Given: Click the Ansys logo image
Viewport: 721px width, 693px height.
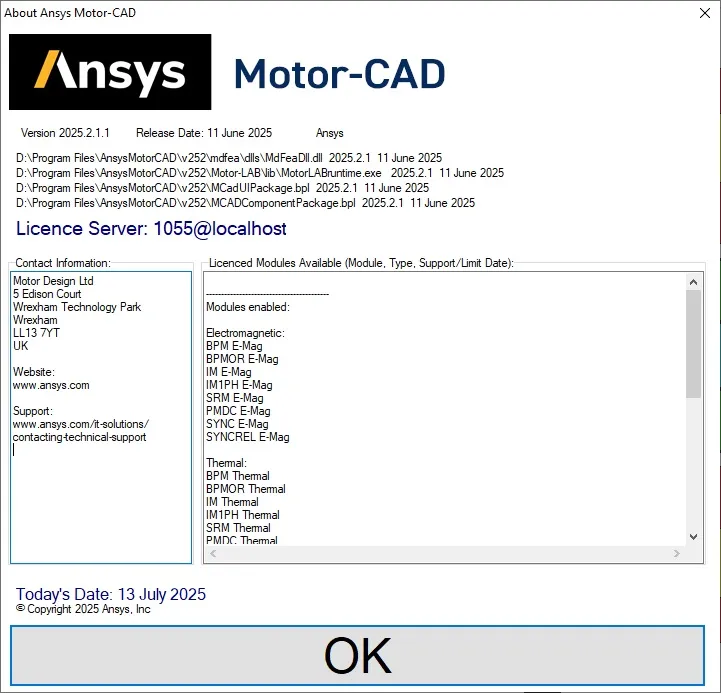Looking at the screenshot, I should click(x=110, y=72).
